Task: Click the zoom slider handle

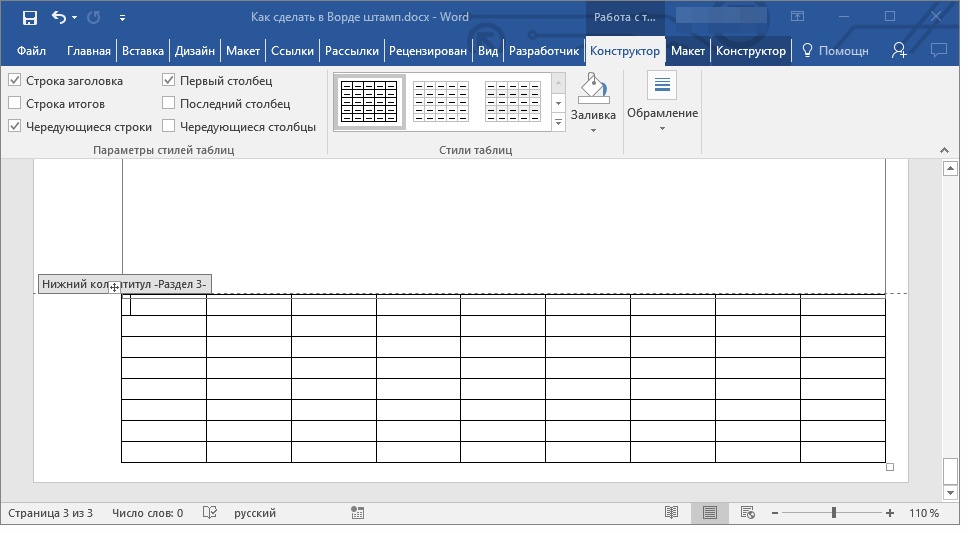Action: 834,513
